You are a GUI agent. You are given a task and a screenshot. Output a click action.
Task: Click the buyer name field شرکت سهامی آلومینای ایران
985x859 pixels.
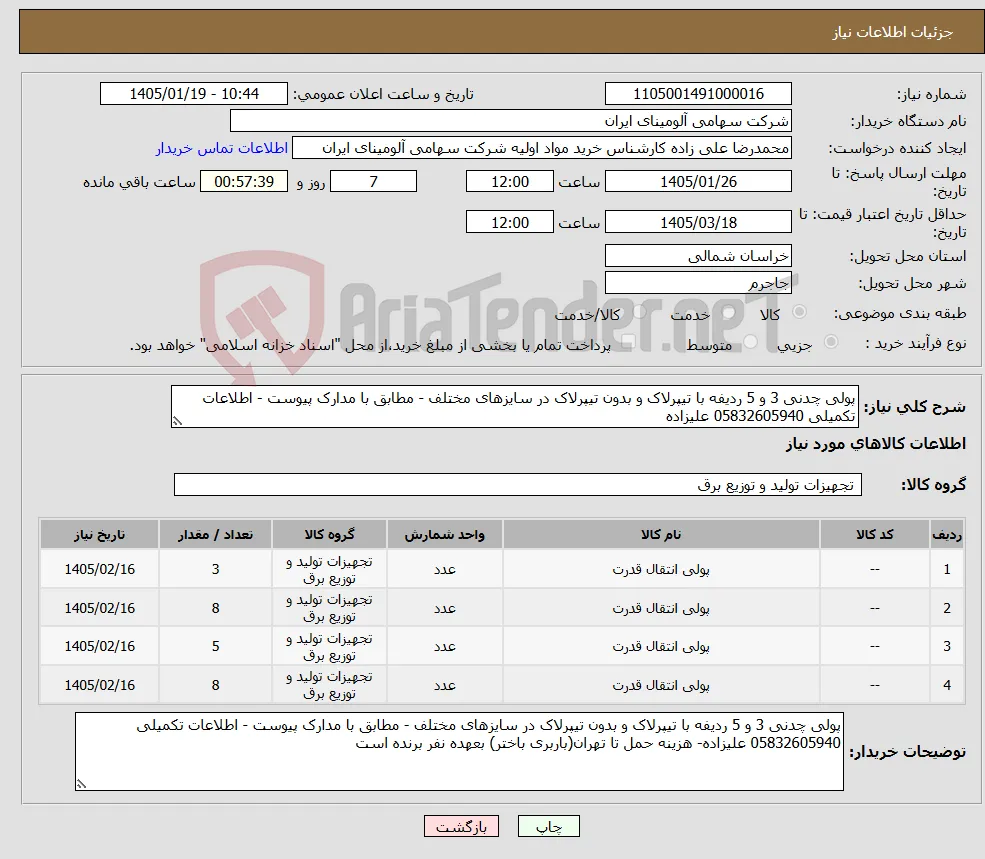click(511, 121)
